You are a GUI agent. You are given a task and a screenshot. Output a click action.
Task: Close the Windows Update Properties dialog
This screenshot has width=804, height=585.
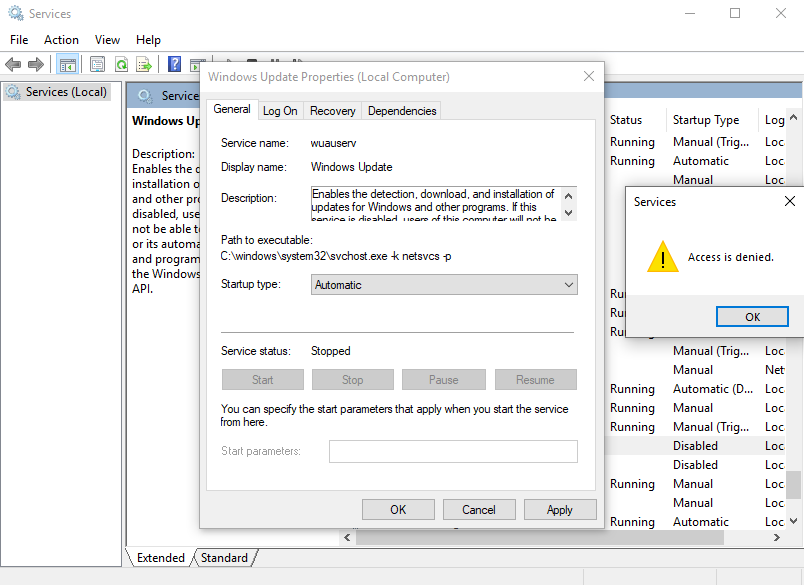point(589,76)
